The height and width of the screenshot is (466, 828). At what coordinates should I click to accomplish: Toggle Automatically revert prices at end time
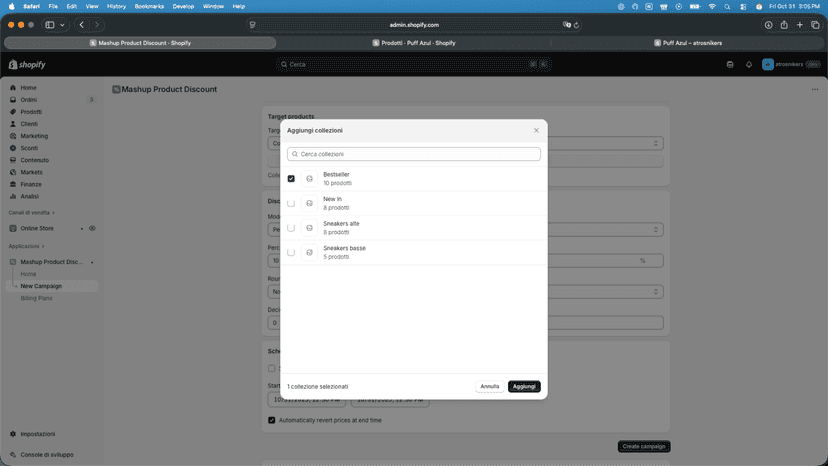coord(271,420)
